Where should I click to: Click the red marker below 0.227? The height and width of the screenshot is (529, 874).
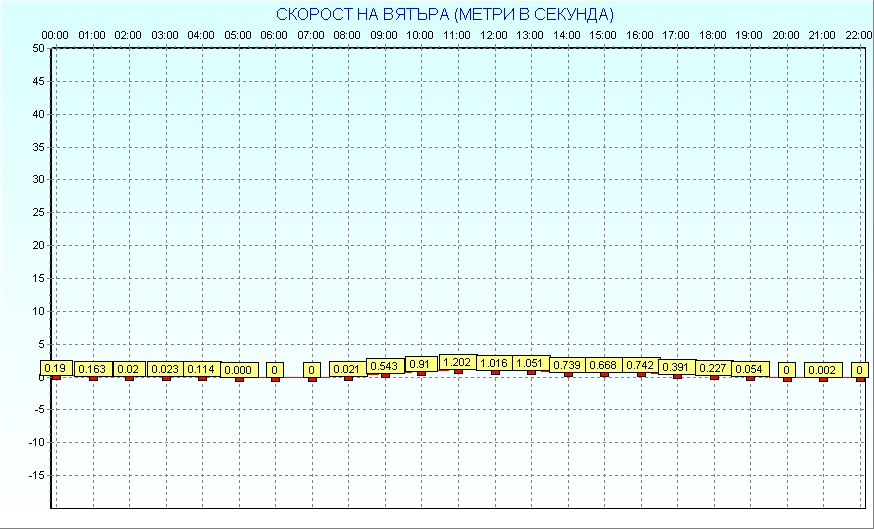click(x=714, y=377)
